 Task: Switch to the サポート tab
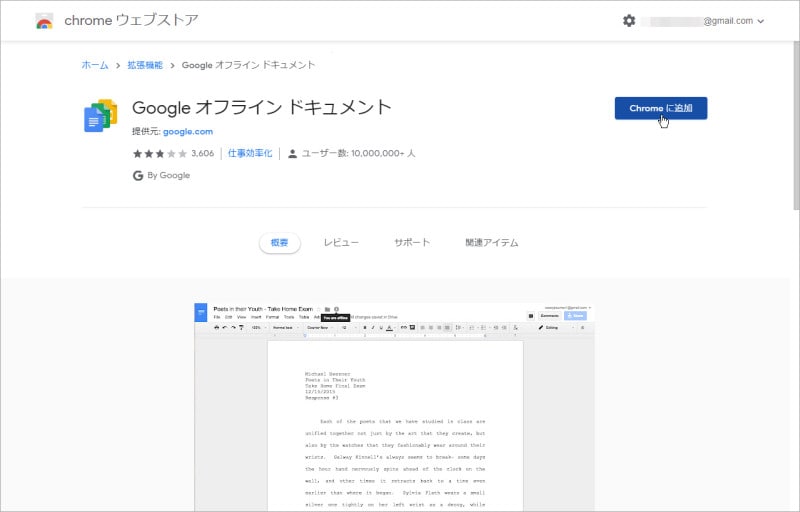412,243
